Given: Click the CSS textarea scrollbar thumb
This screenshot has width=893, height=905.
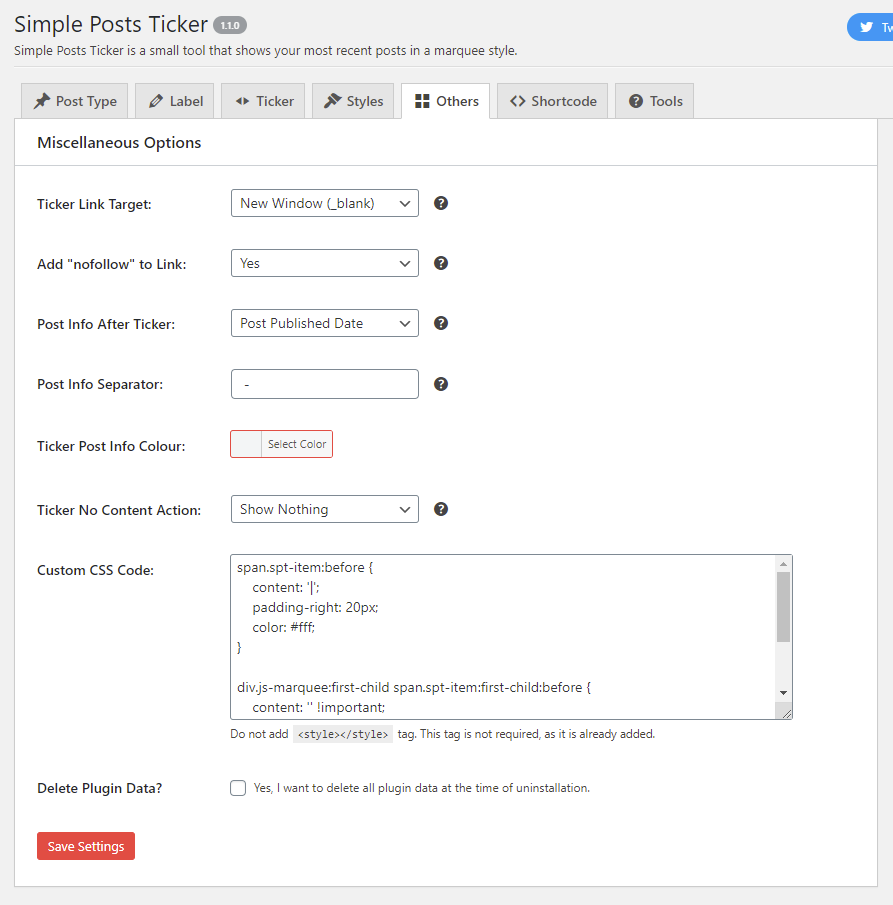Looking at the screenshot, I should [783, 607].
